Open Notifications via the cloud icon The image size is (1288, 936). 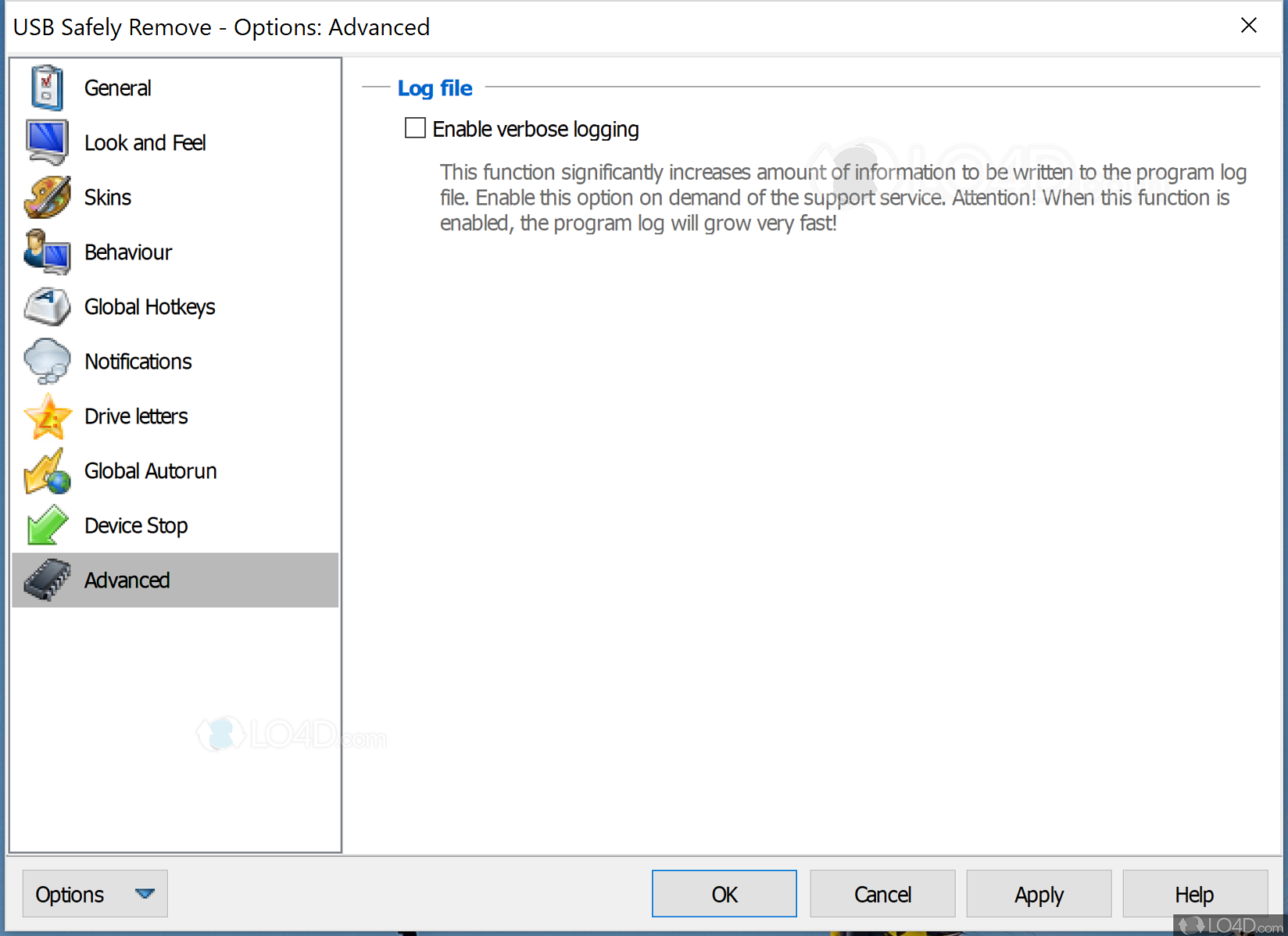[46, 361]
